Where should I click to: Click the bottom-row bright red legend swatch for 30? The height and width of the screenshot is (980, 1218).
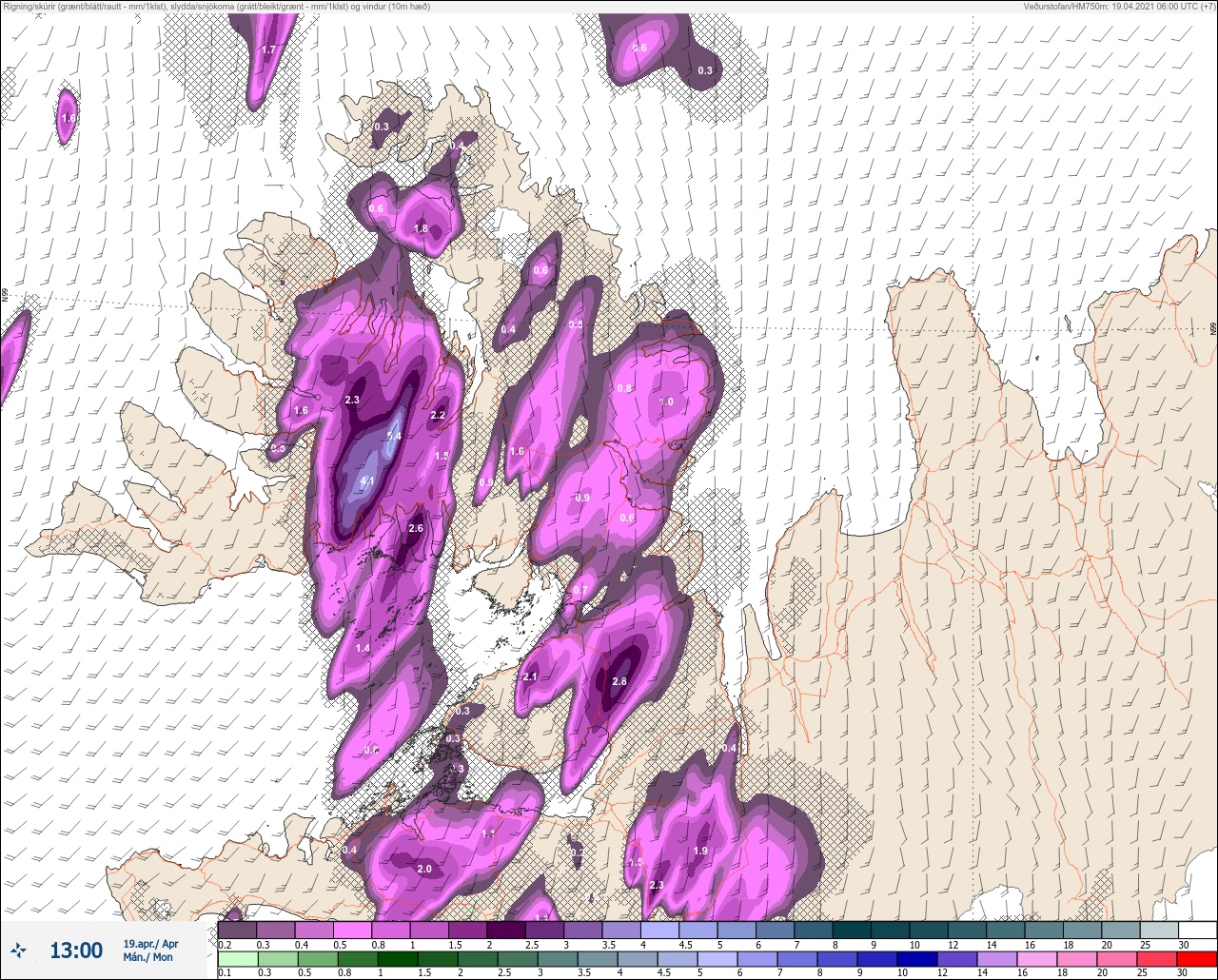(1197, 958)
